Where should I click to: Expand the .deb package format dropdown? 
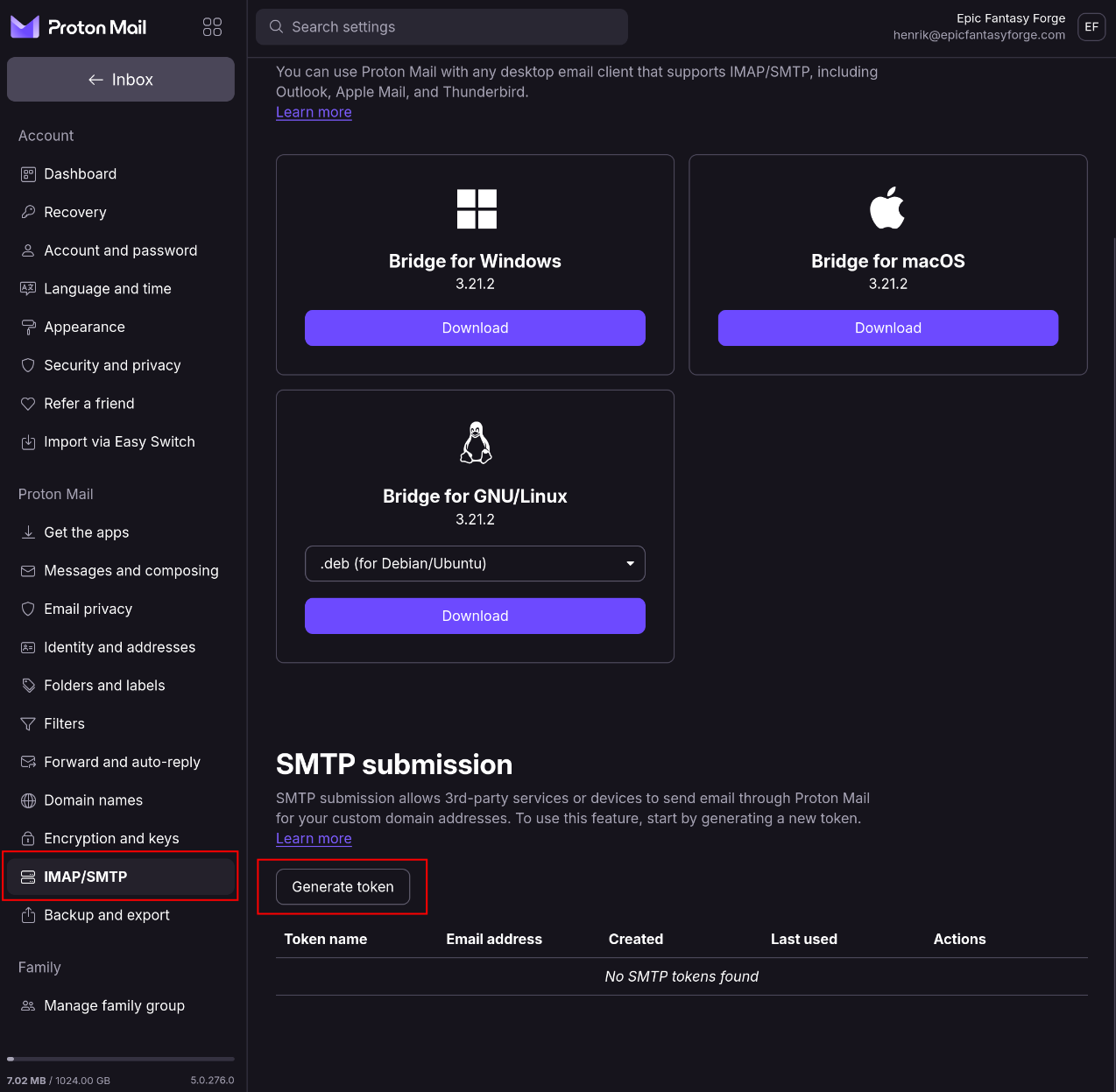(475, 564)
